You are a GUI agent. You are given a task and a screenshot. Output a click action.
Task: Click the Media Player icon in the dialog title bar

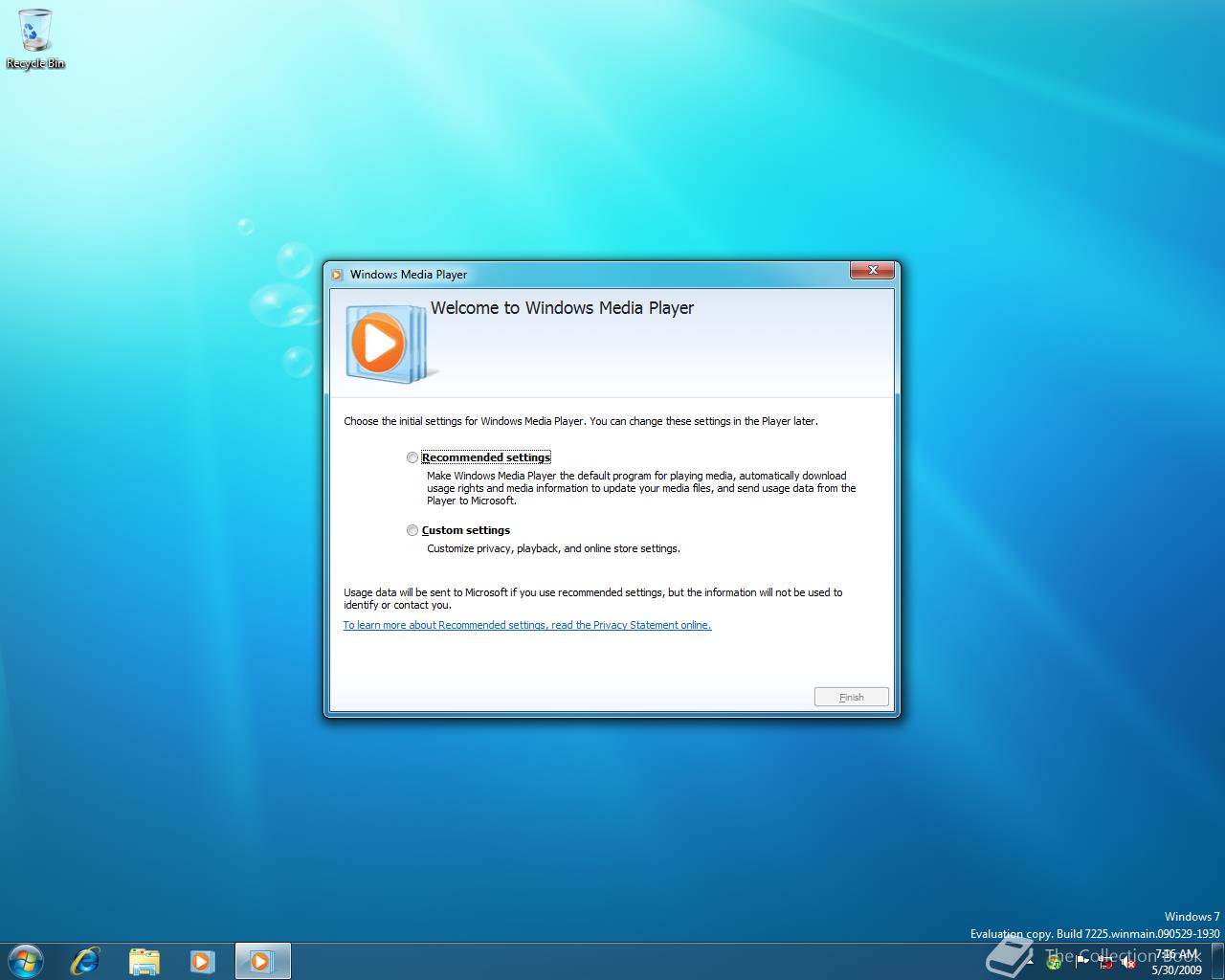coord(337,275)
